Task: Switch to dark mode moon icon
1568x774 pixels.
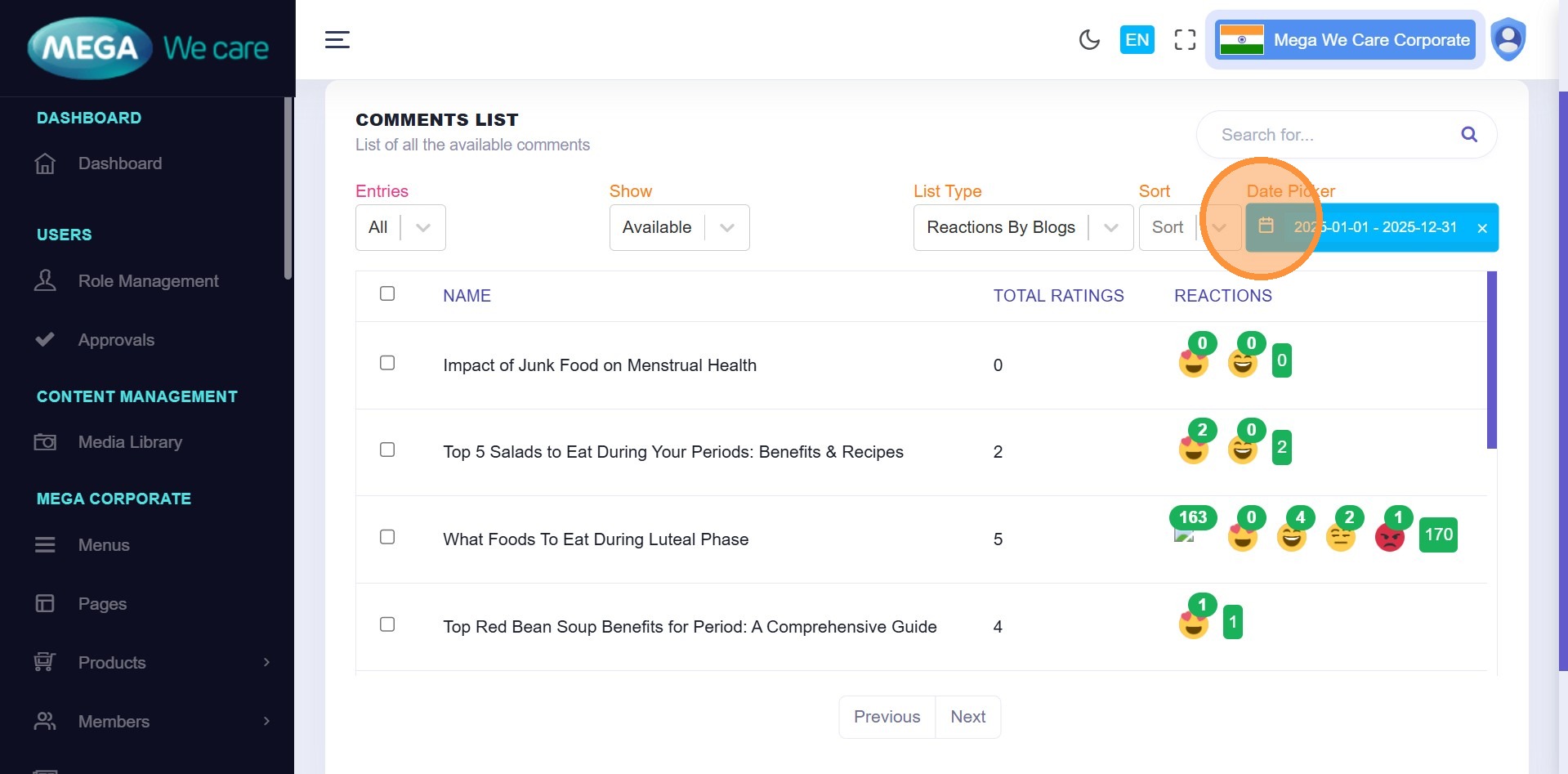Action: click(x=1088, y=39)
